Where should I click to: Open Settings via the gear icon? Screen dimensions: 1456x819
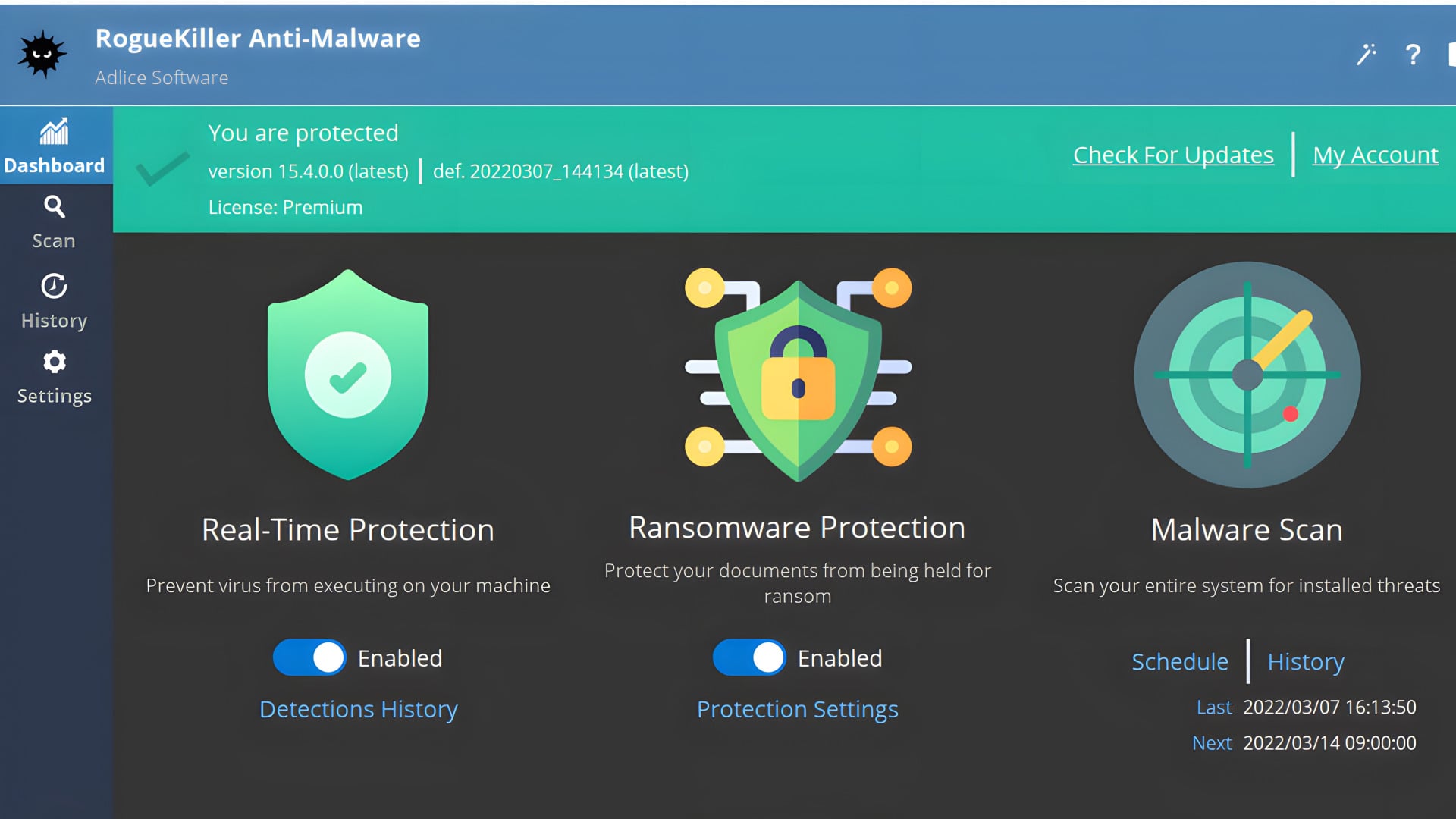(x=54, y=362)
